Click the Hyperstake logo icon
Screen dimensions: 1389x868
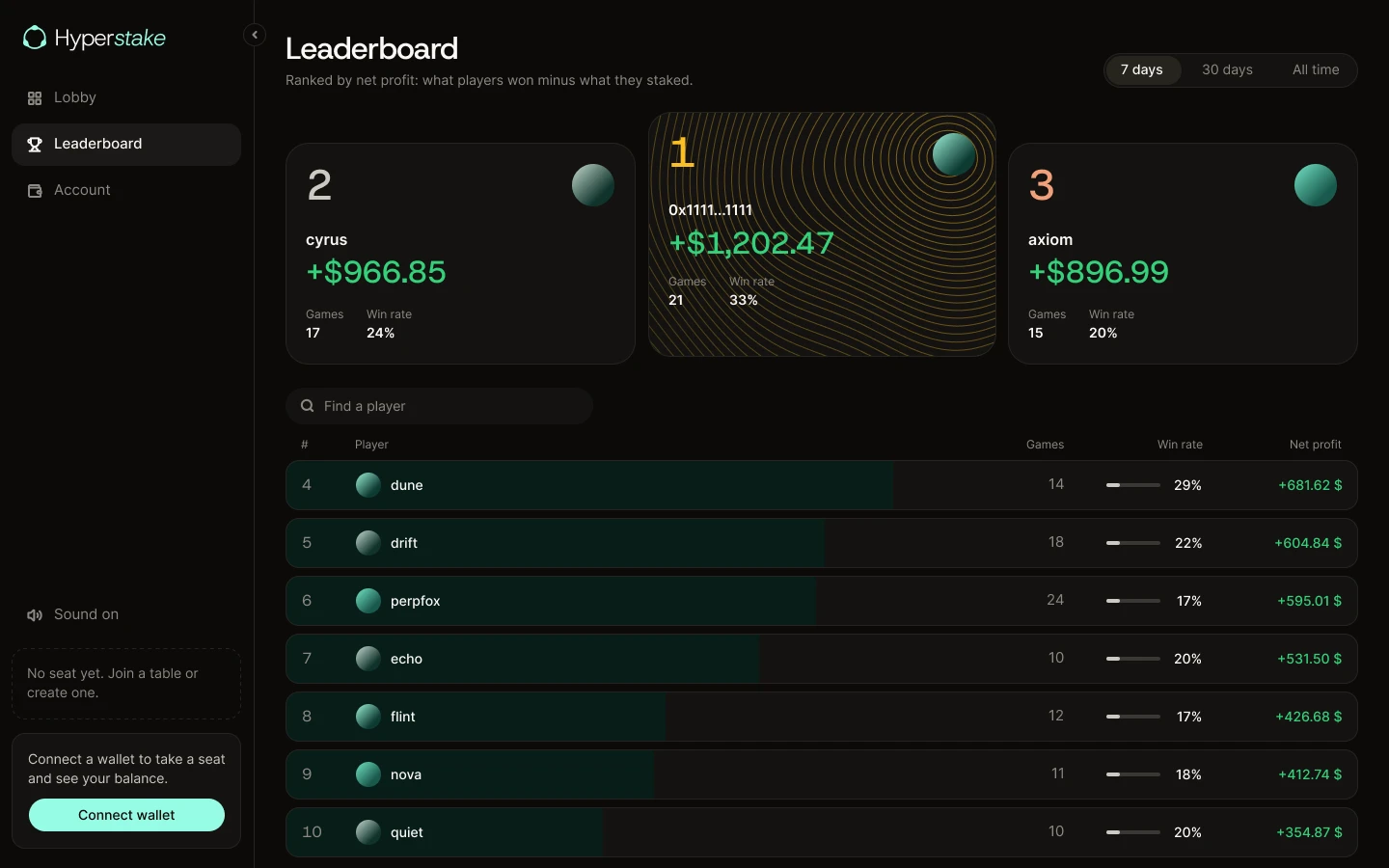point(35,38)
